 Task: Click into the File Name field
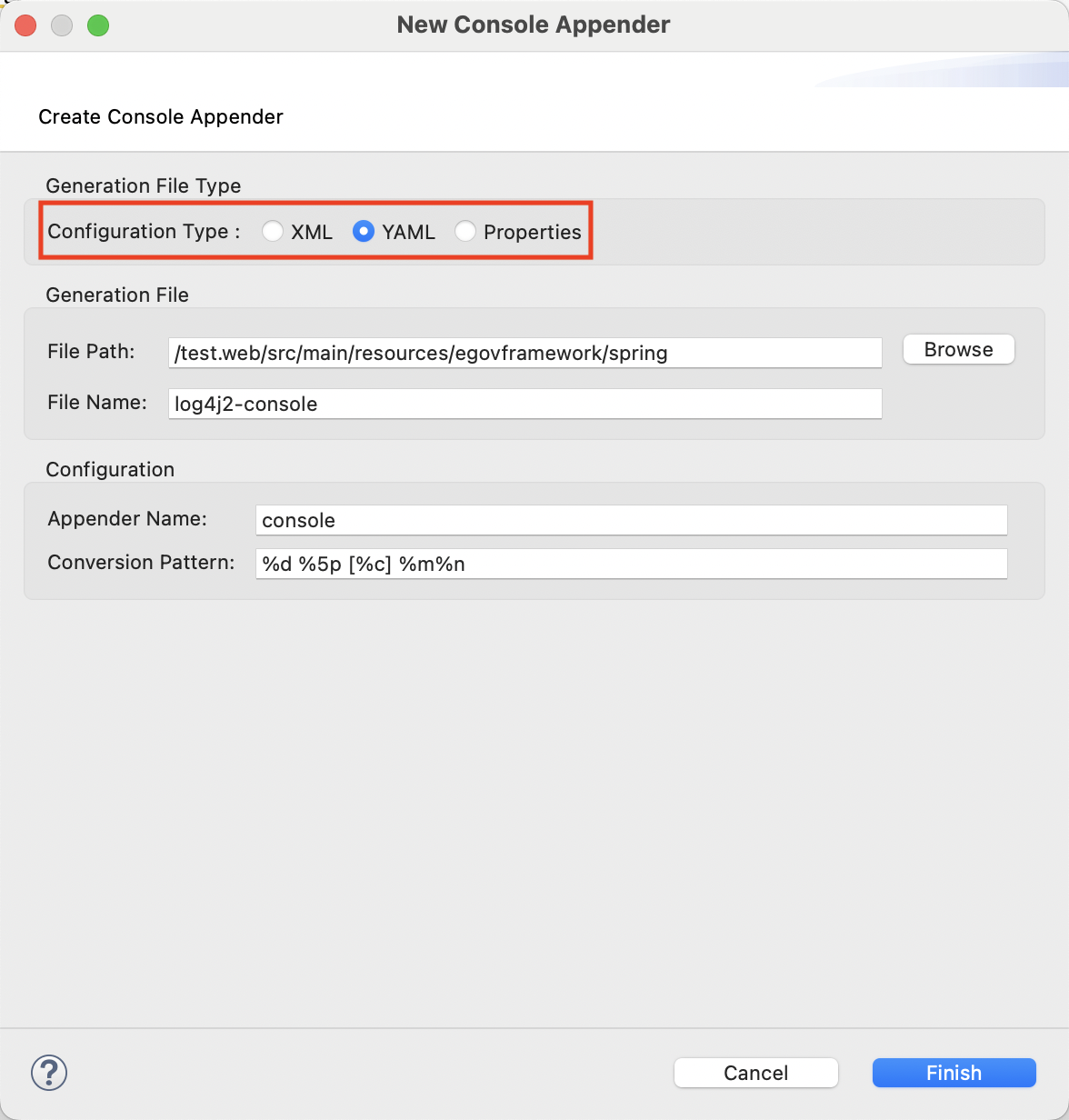click(525, 404)
